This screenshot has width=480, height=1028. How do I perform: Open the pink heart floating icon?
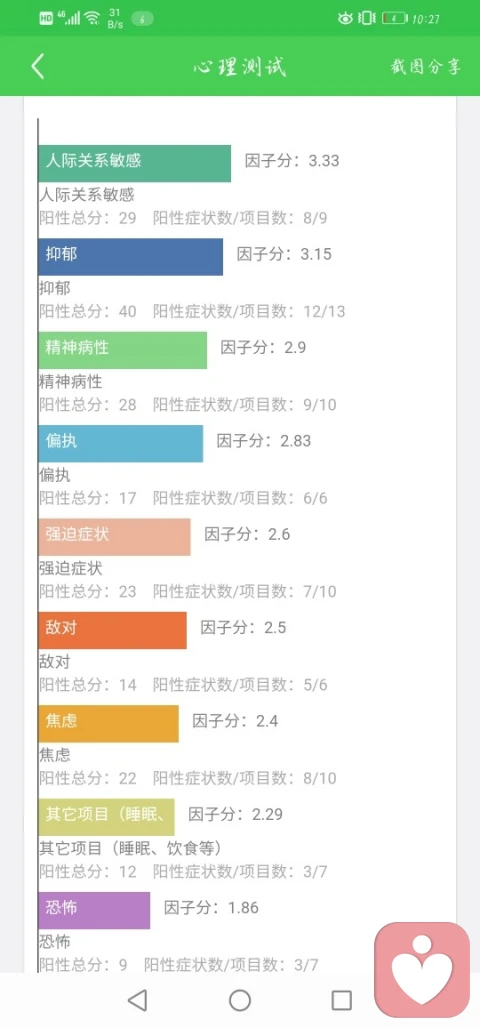pos(422,970)
